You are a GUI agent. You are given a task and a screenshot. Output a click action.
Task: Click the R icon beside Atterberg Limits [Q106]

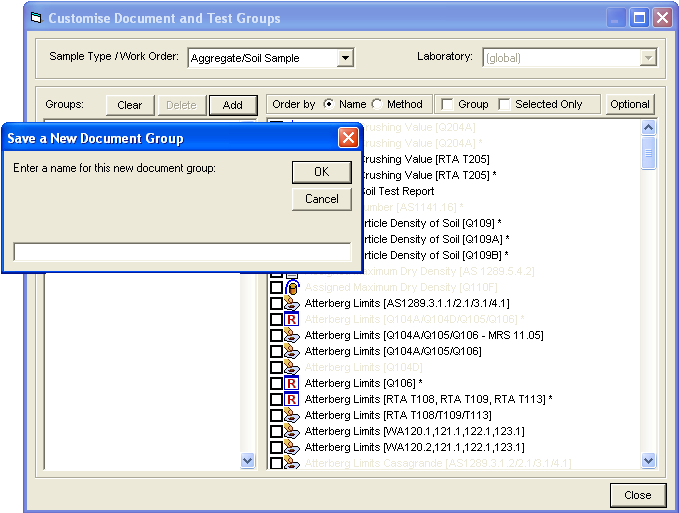(292, 383)
